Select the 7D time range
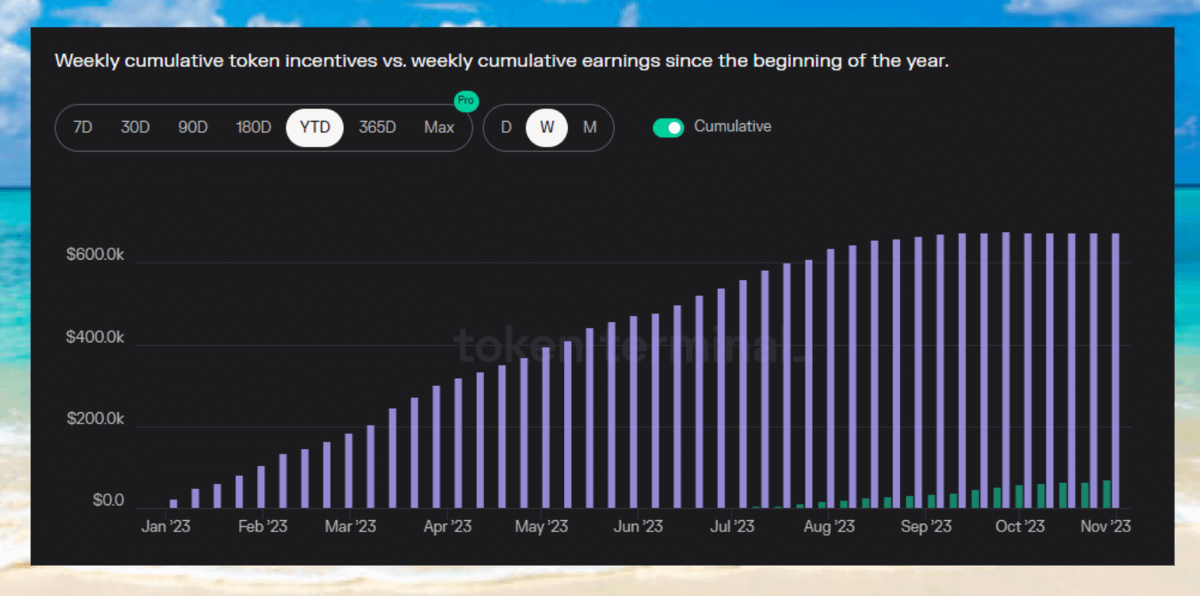Screen dimensions: 1200x596 point(83,128)
